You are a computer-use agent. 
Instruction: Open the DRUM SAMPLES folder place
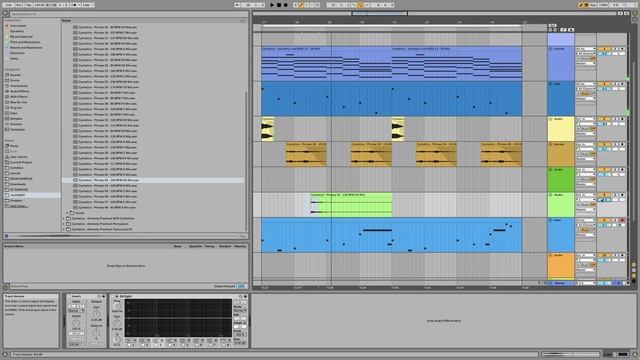(x=21, y=179)
